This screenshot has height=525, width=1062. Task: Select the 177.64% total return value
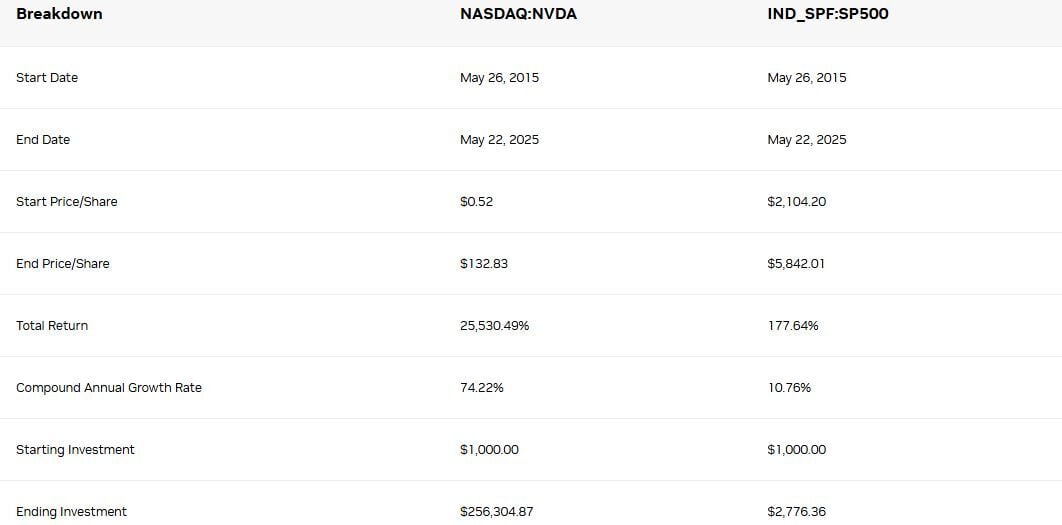point(793,326)
